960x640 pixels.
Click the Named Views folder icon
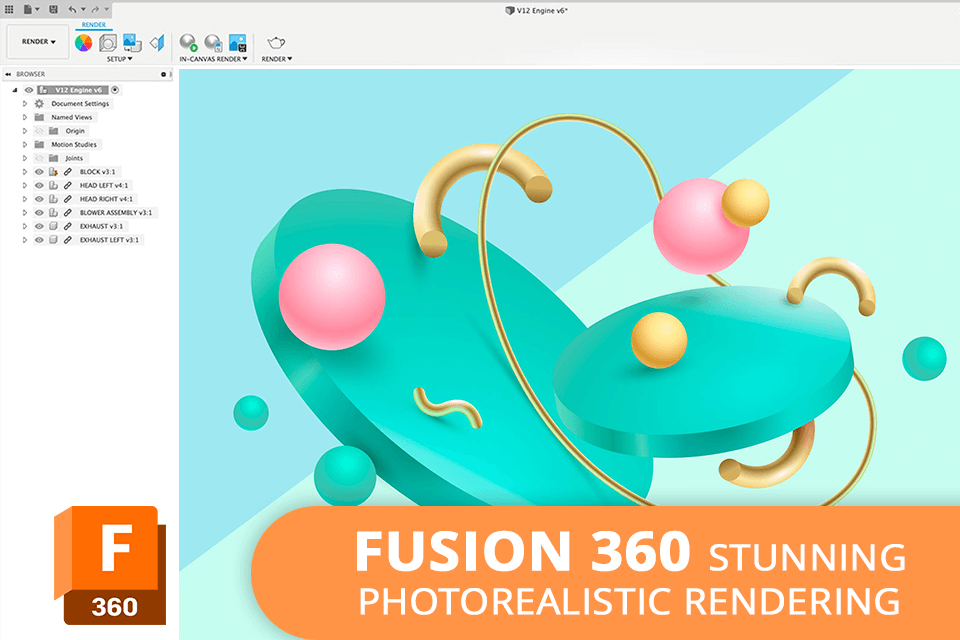click(39, 117)
